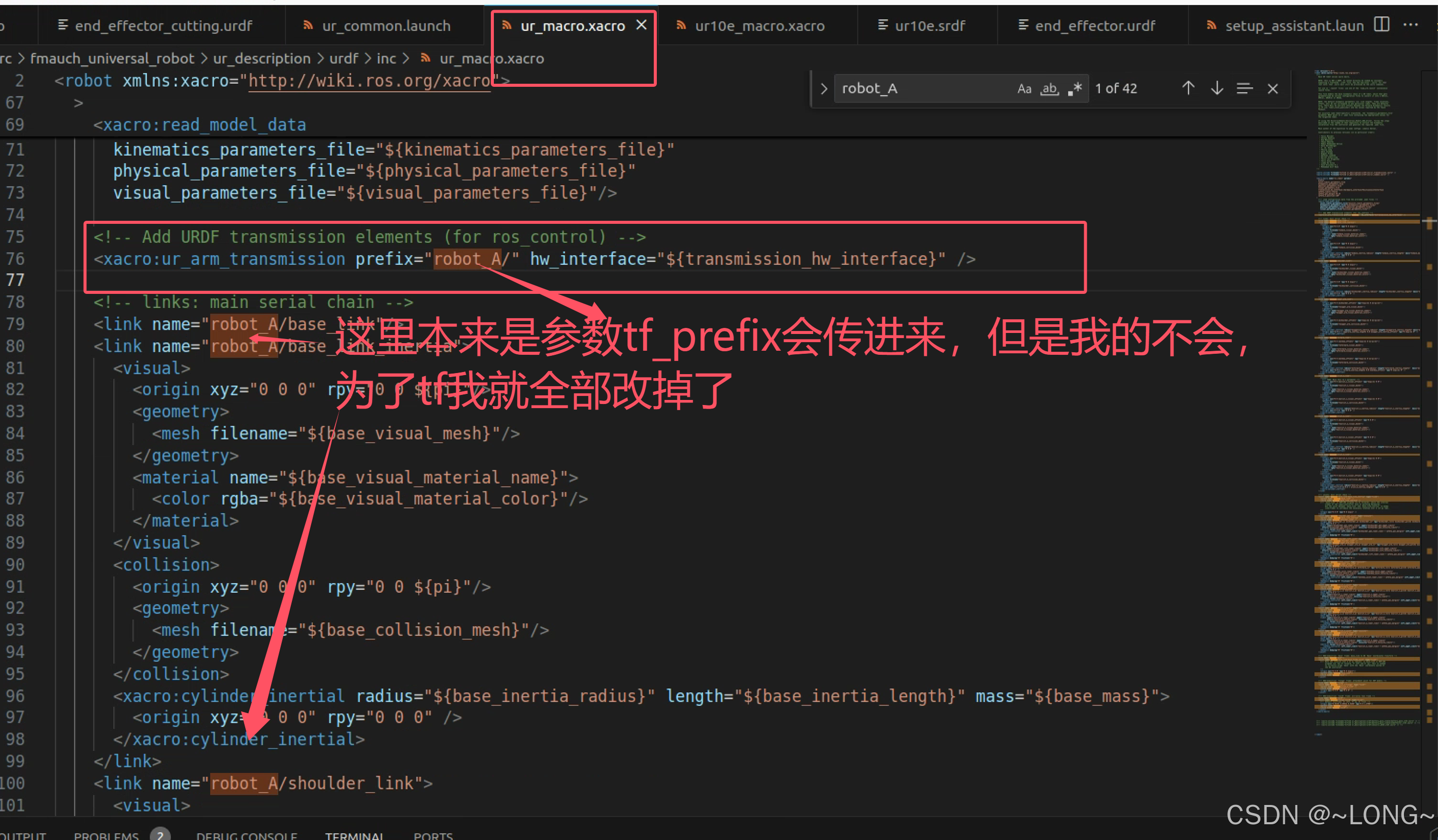Switch to ur10e_macro.xacro tab
The width and height of the screenshot is (1438, 840).
pyautogui.click(x=759, y=26)
